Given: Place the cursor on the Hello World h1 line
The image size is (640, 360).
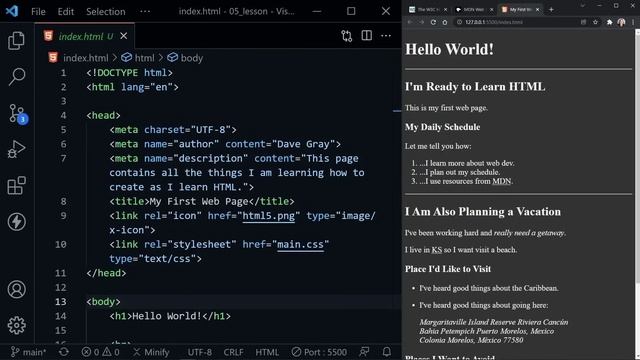Looking at the screenshot, I should (x=170, y=316).
